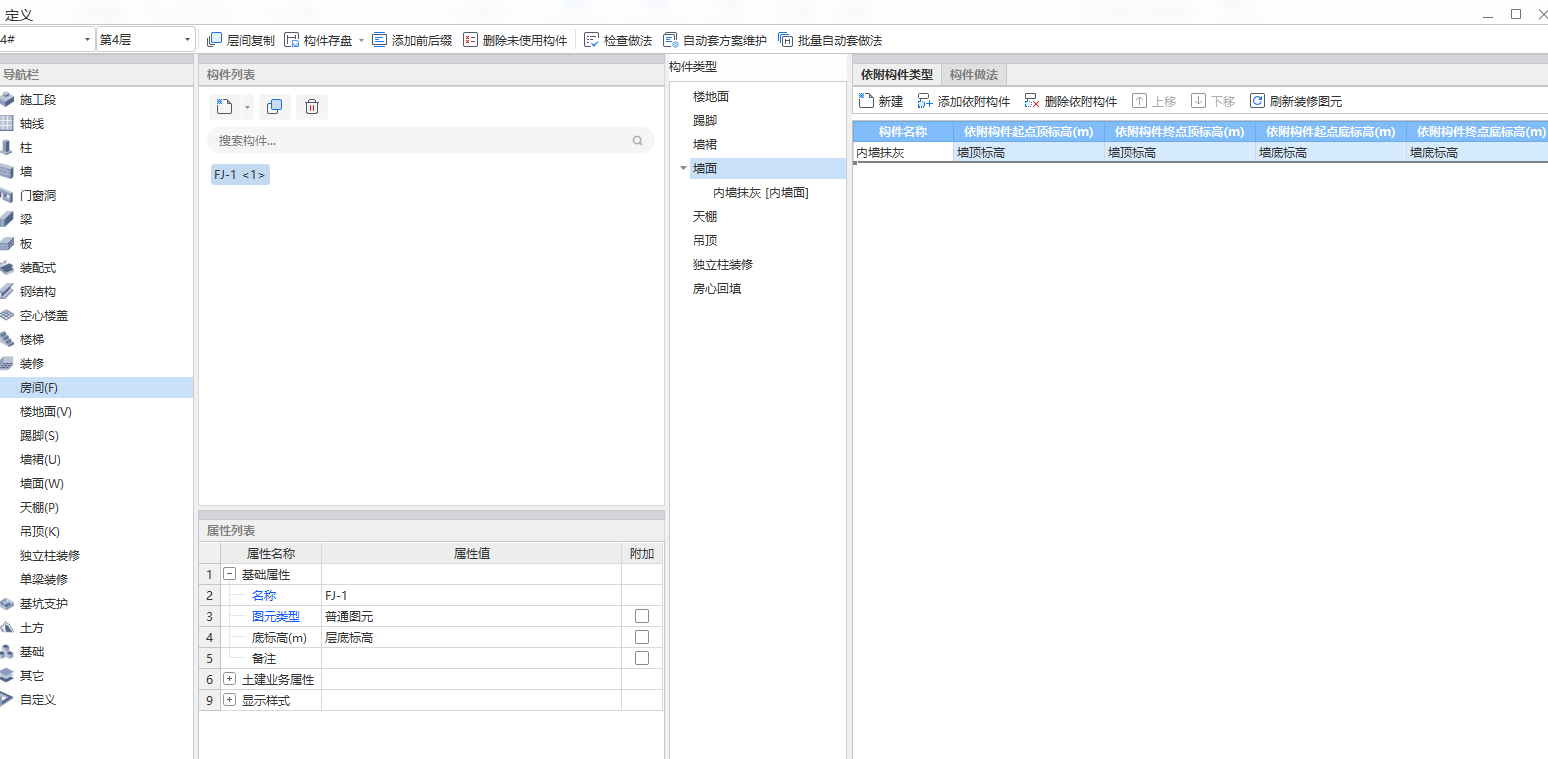Select the FJ-1 component in the list
Viewport: 1548px width, 759px height.
[240, 174]
